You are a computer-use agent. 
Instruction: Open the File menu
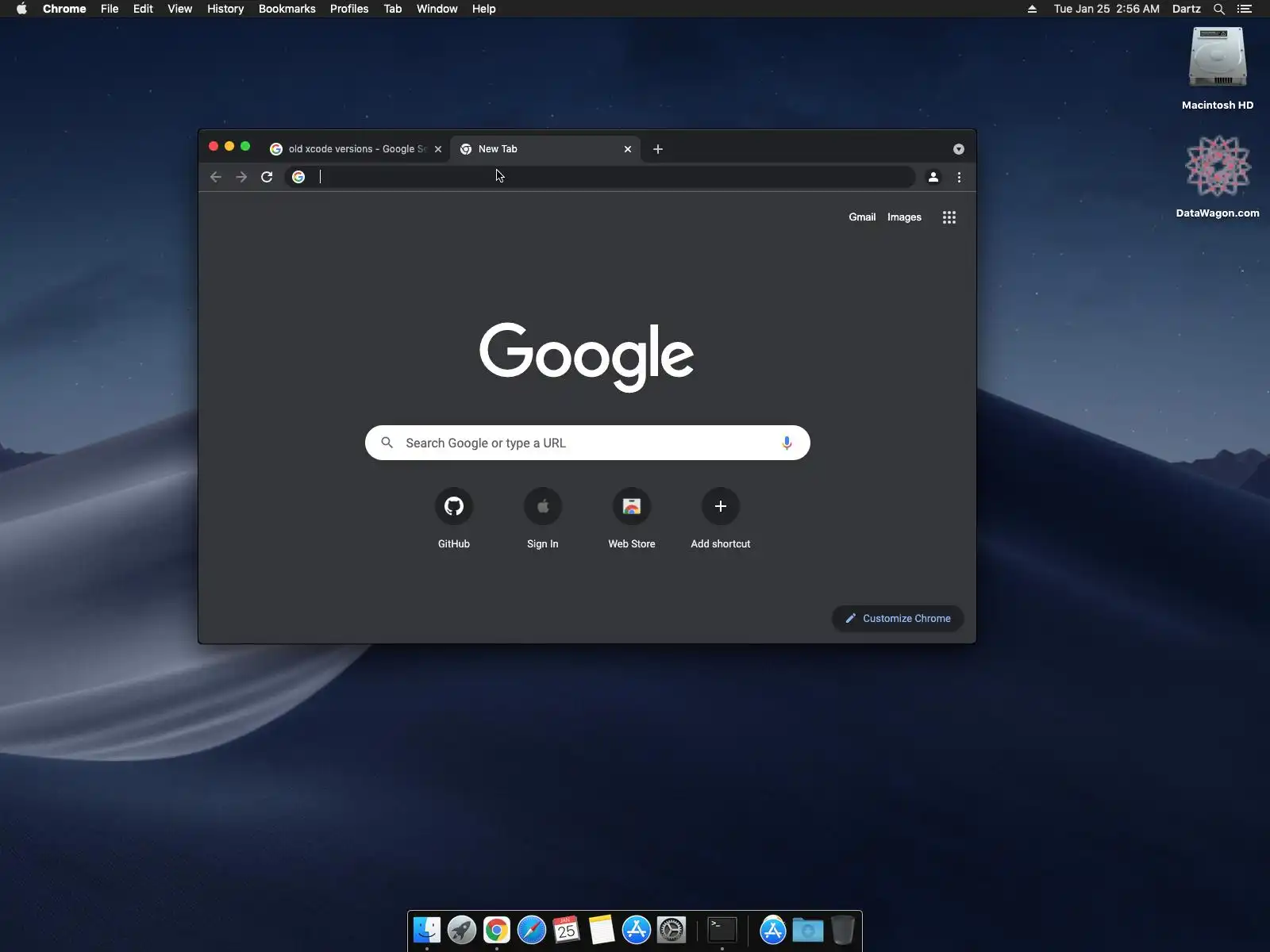(110, 9)
